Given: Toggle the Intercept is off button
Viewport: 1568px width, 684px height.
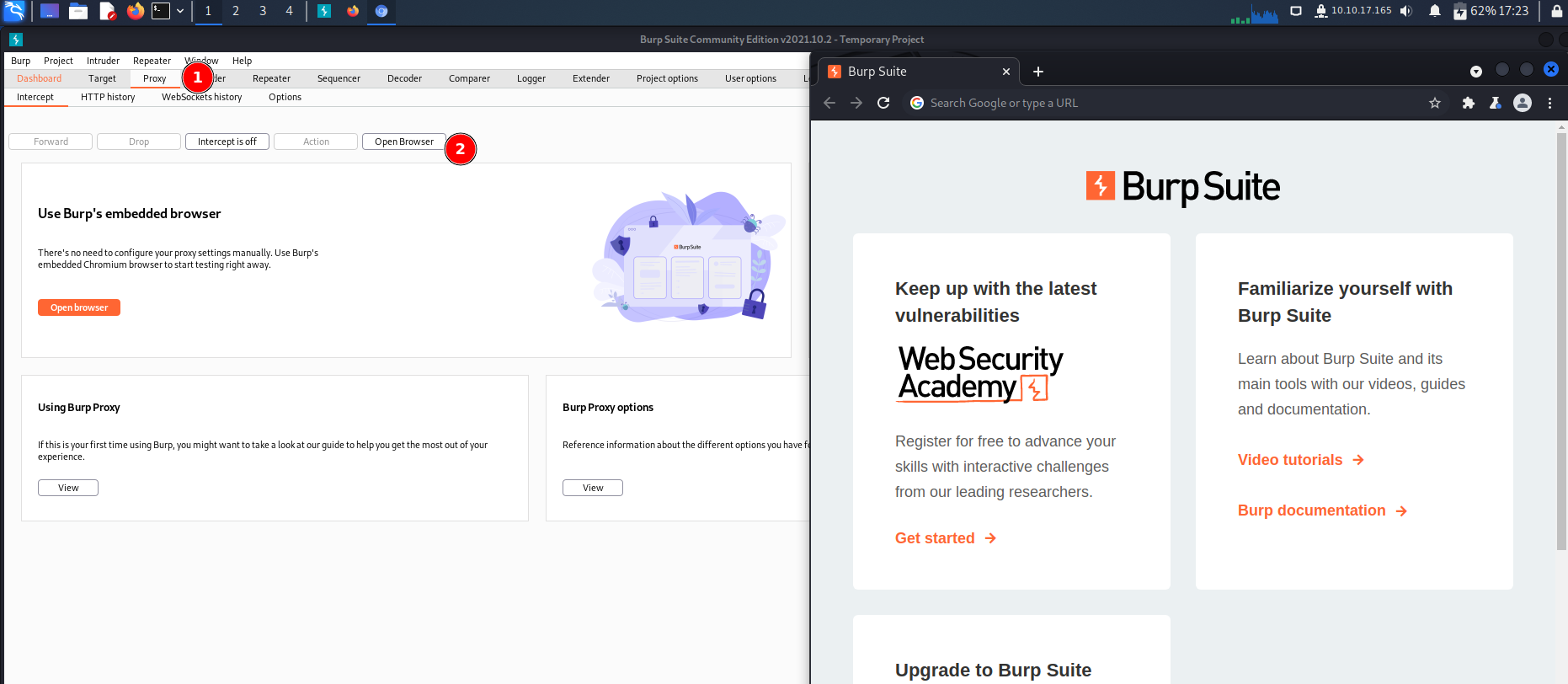Looking at the screenshot, I should pyautogui.click(x=227, y=142).
